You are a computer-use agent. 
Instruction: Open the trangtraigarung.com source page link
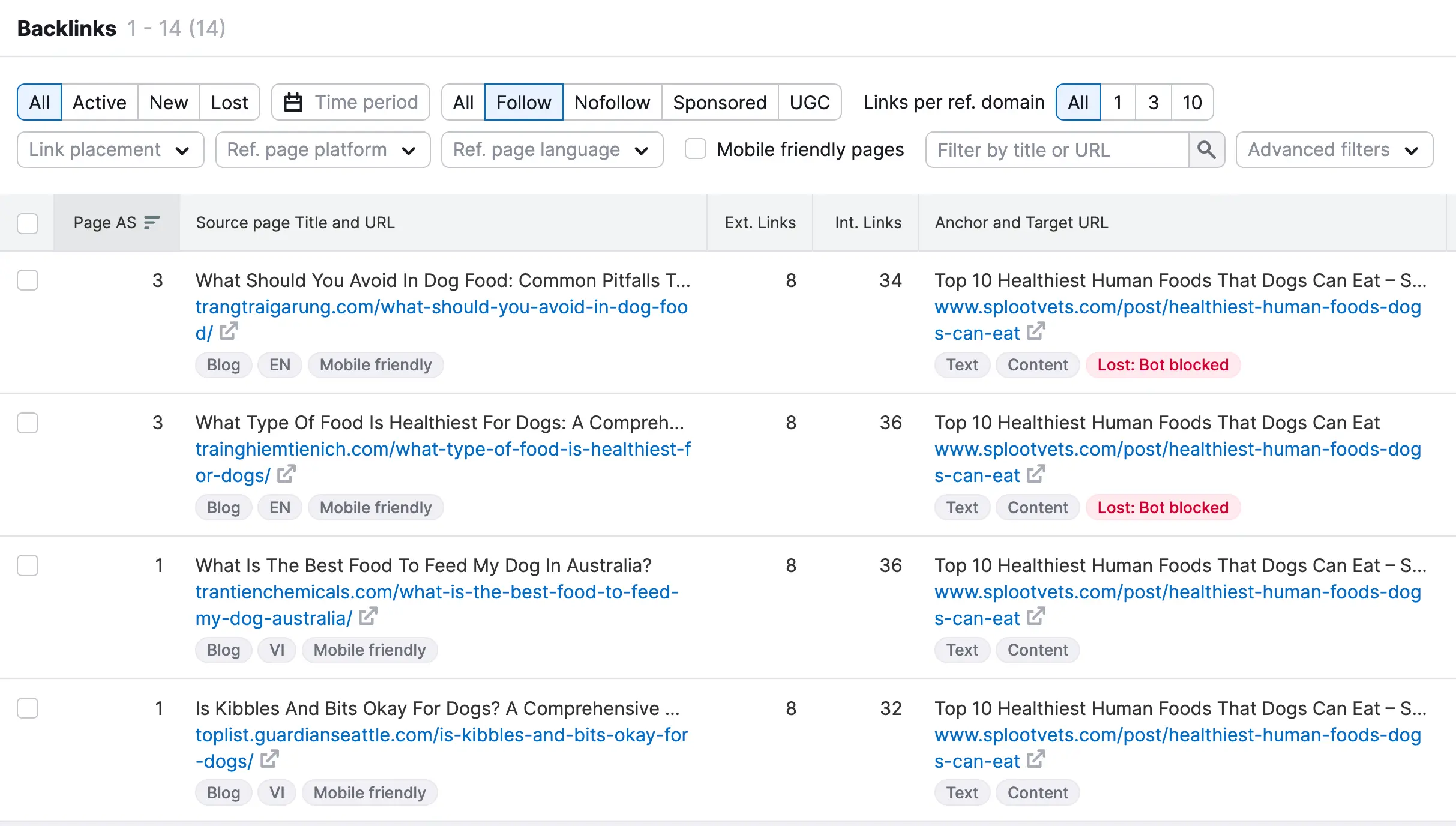(441, 307)
